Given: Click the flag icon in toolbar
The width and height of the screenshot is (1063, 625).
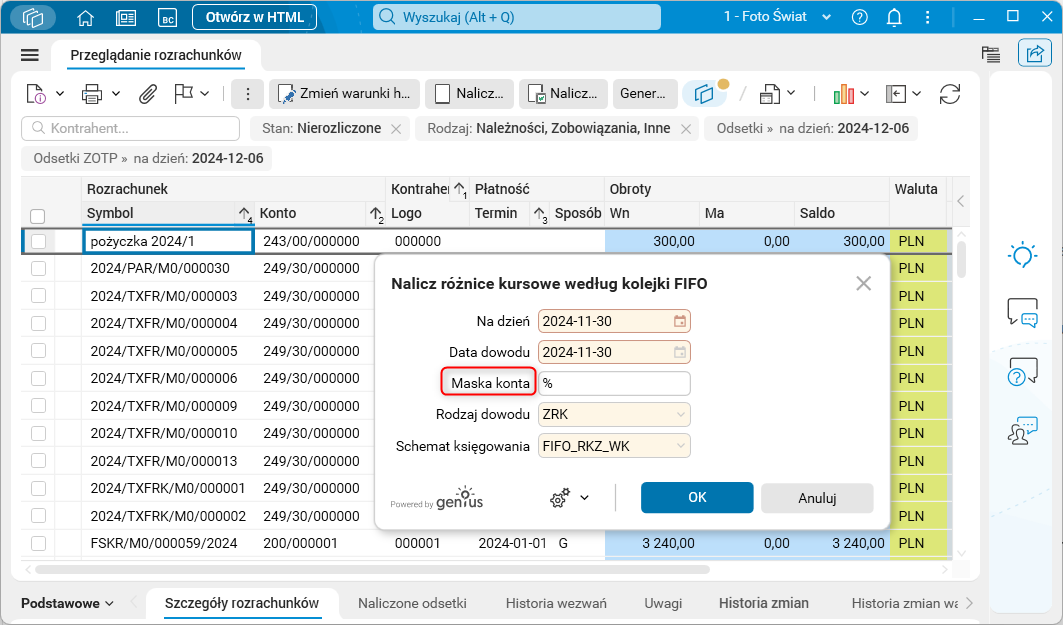Looking at the screenshot, I should (x=183, y=94).
